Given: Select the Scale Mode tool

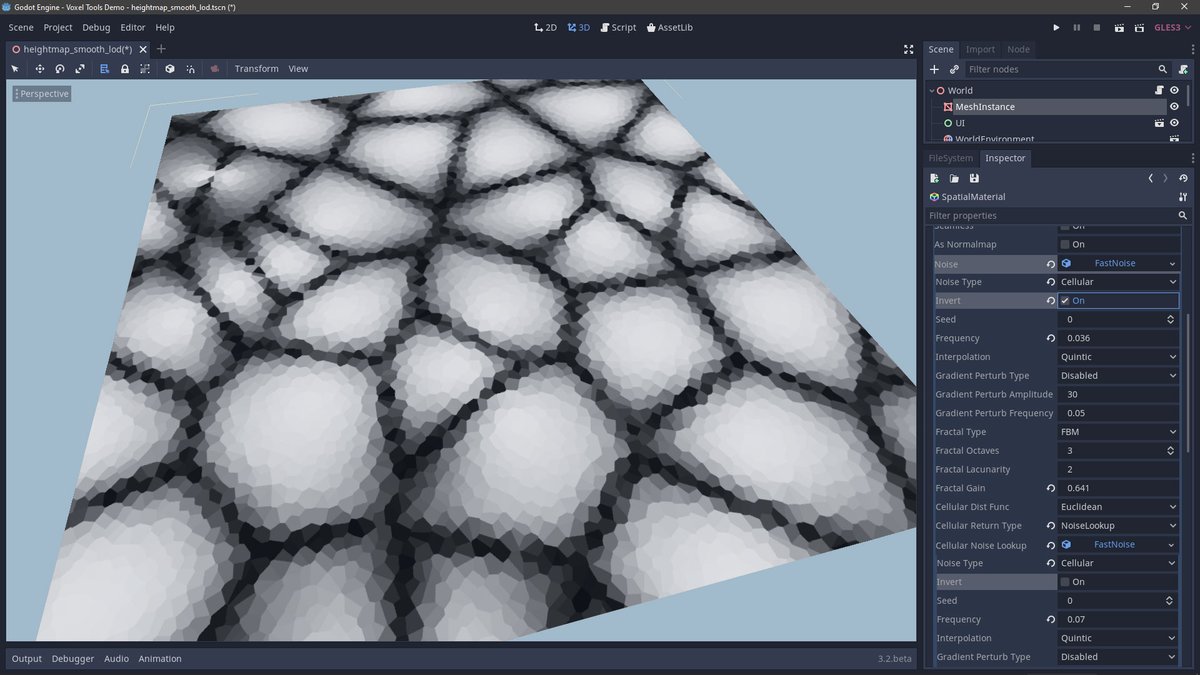Looking at the screenshot, I should (80, 69).
